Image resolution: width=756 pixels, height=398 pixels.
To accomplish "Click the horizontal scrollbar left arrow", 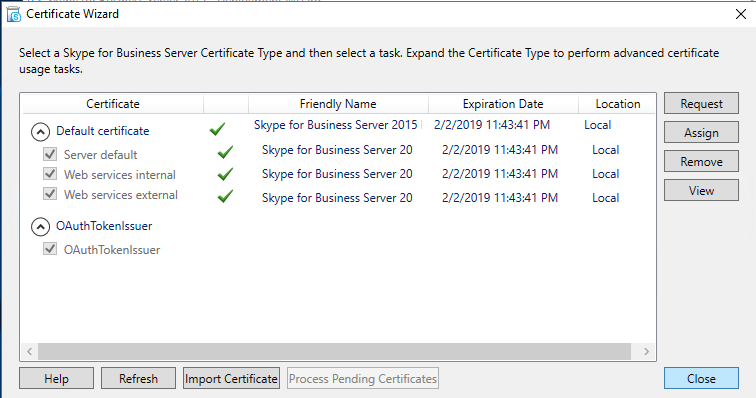I will [x=29, y=352].
